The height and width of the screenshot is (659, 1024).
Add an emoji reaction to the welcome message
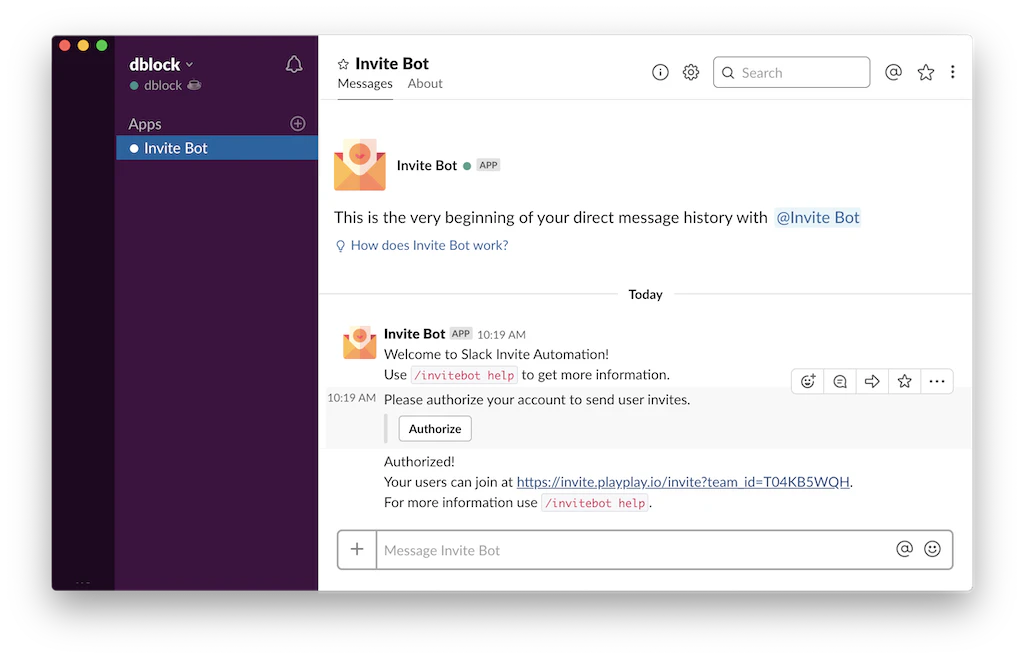coord(807,381)
